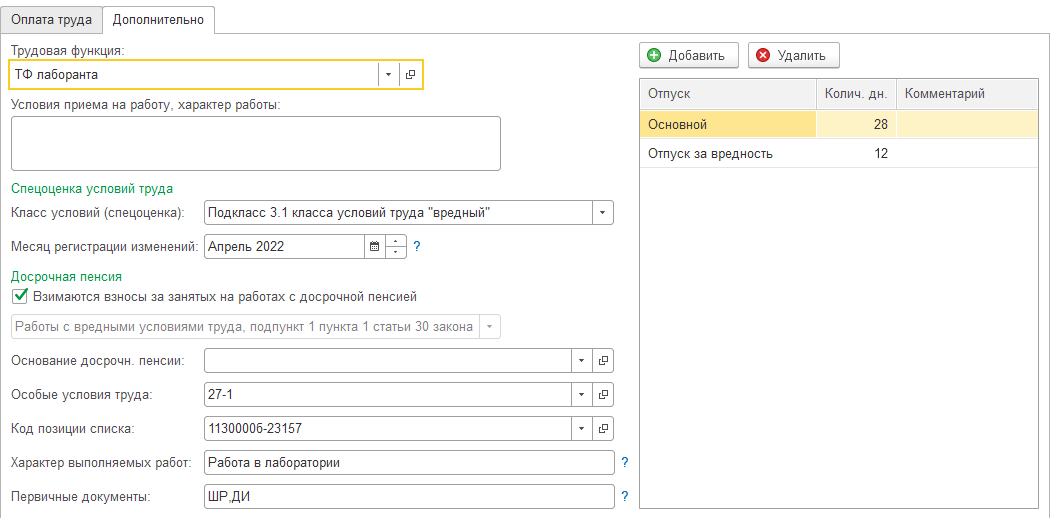Show help for Характер выполняемых работ
The image size is (1060, 518).
coord(625,463)
